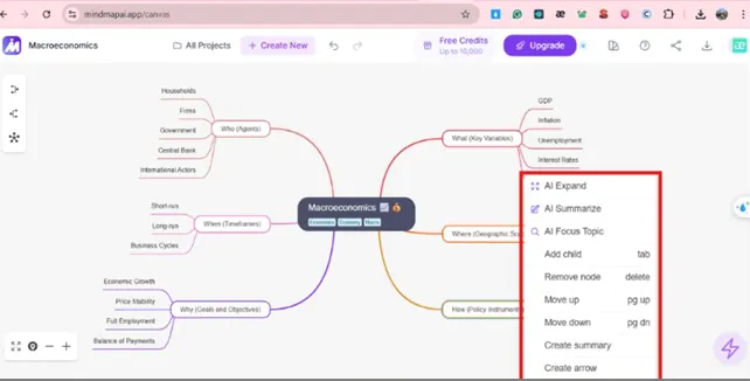Viewport: 750px width, 381px height.
Task: Zoom in with the plus icon
Action: (66, 346)
